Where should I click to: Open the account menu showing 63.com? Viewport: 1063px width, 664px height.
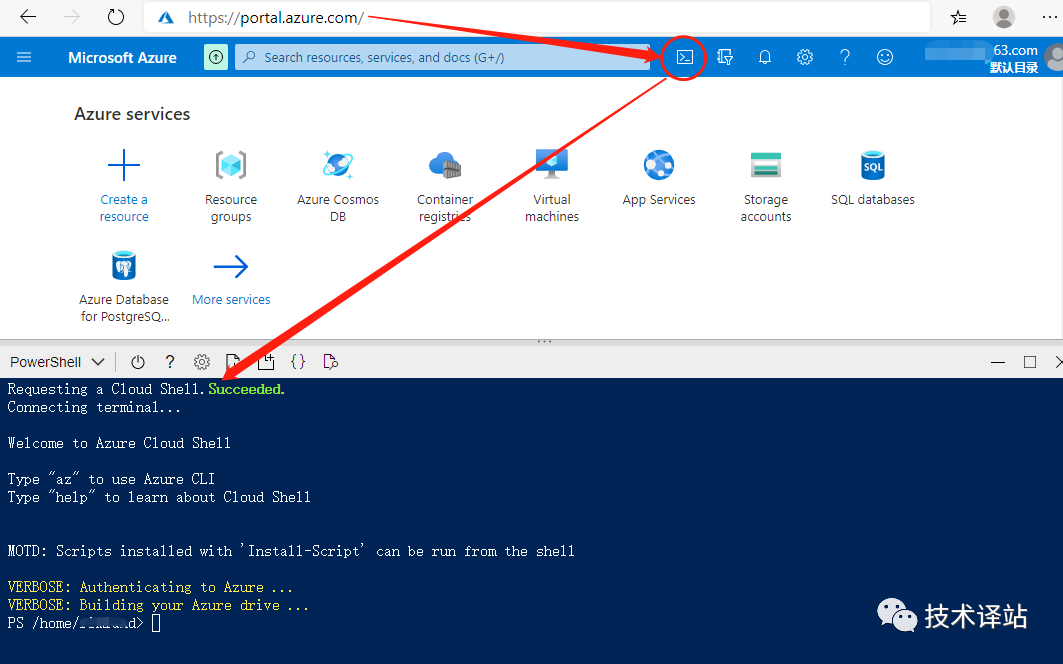992,58
